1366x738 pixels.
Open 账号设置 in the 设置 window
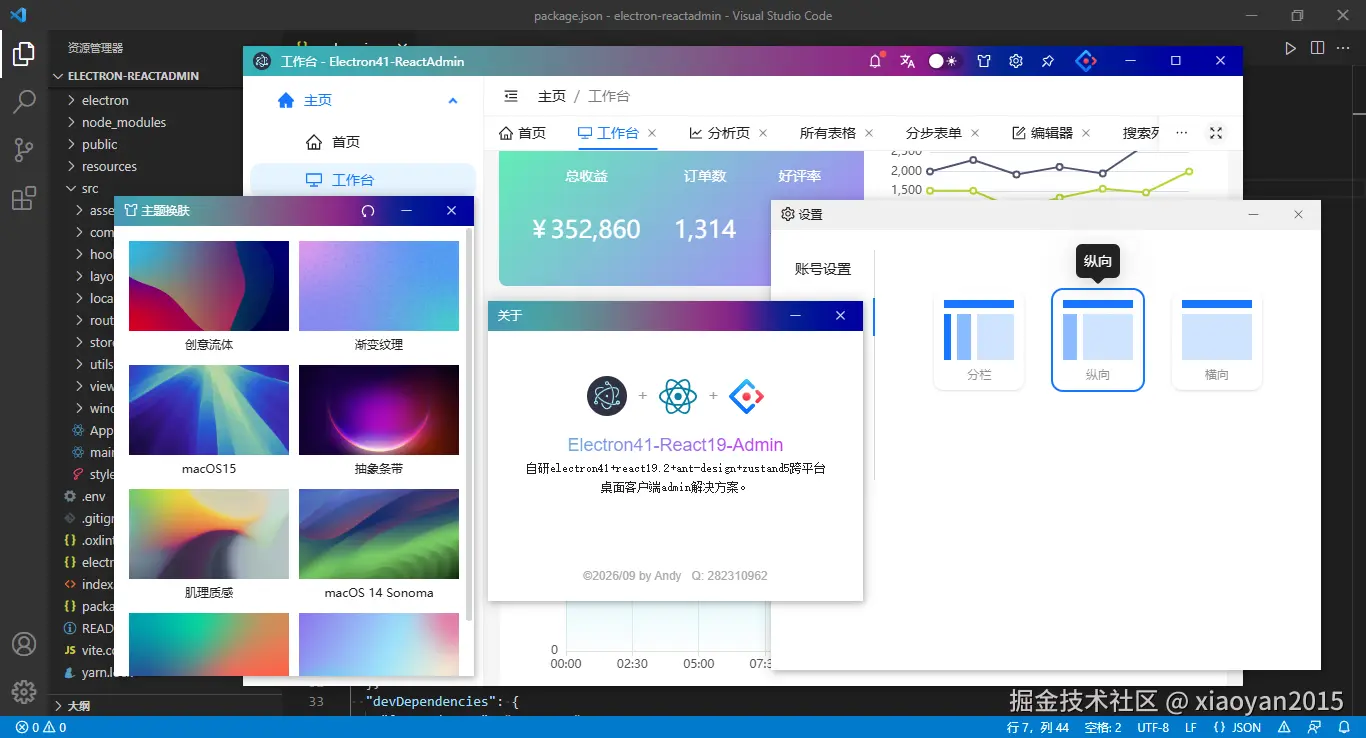coord(823,269)
